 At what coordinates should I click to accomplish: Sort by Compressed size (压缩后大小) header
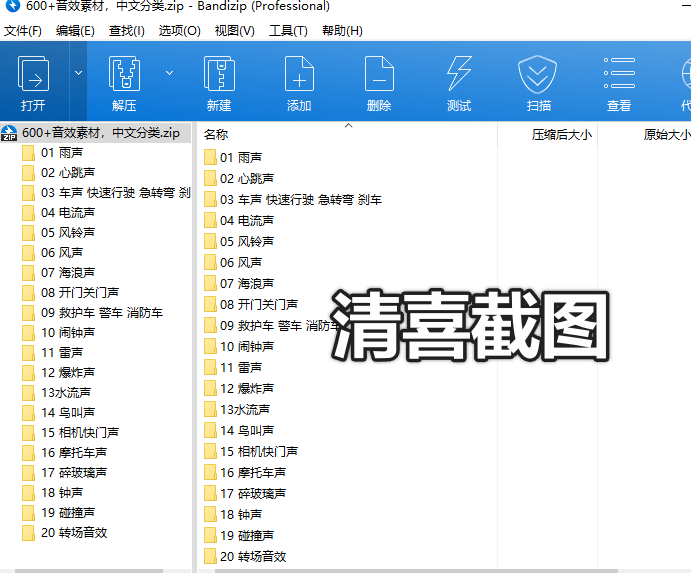(x=561, y=134)
